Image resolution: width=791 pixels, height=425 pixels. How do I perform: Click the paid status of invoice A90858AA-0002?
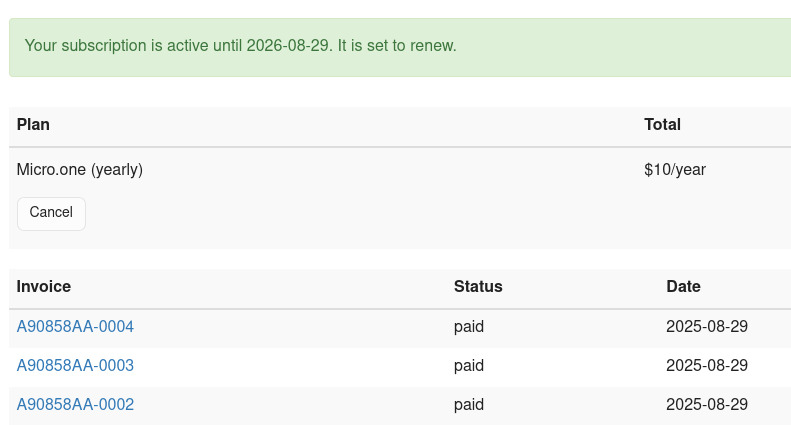pos(469,405)
